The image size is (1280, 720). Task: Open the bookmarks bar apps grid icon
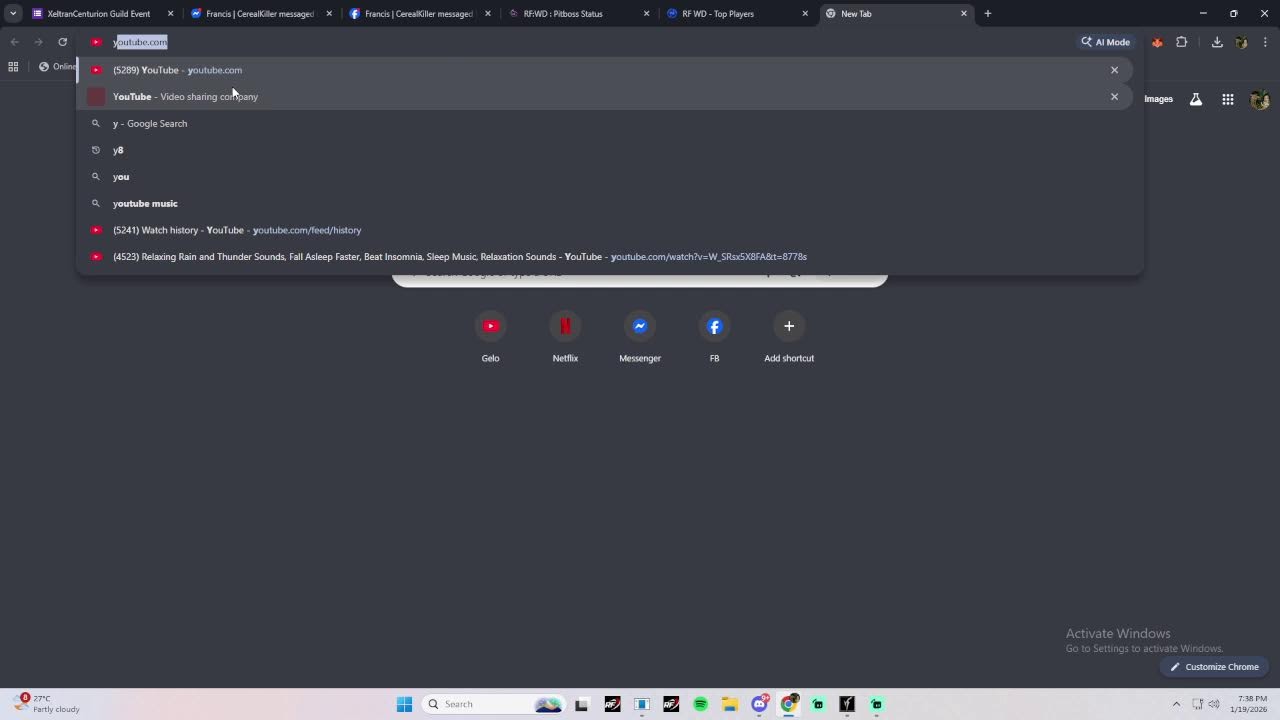pos(13,67)
